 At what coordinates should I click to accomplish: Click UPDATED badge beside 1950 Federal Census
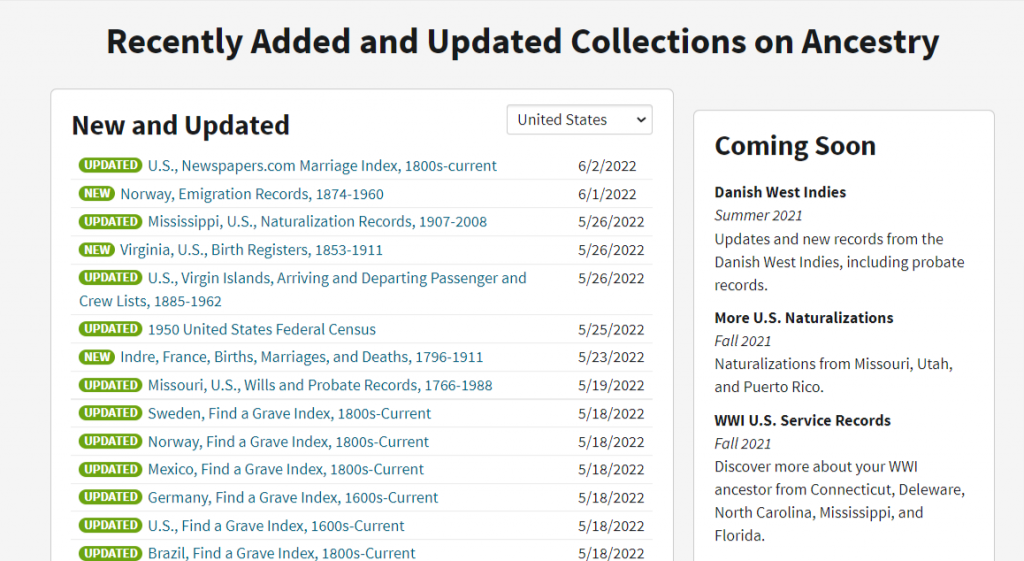tap(110, 329)
